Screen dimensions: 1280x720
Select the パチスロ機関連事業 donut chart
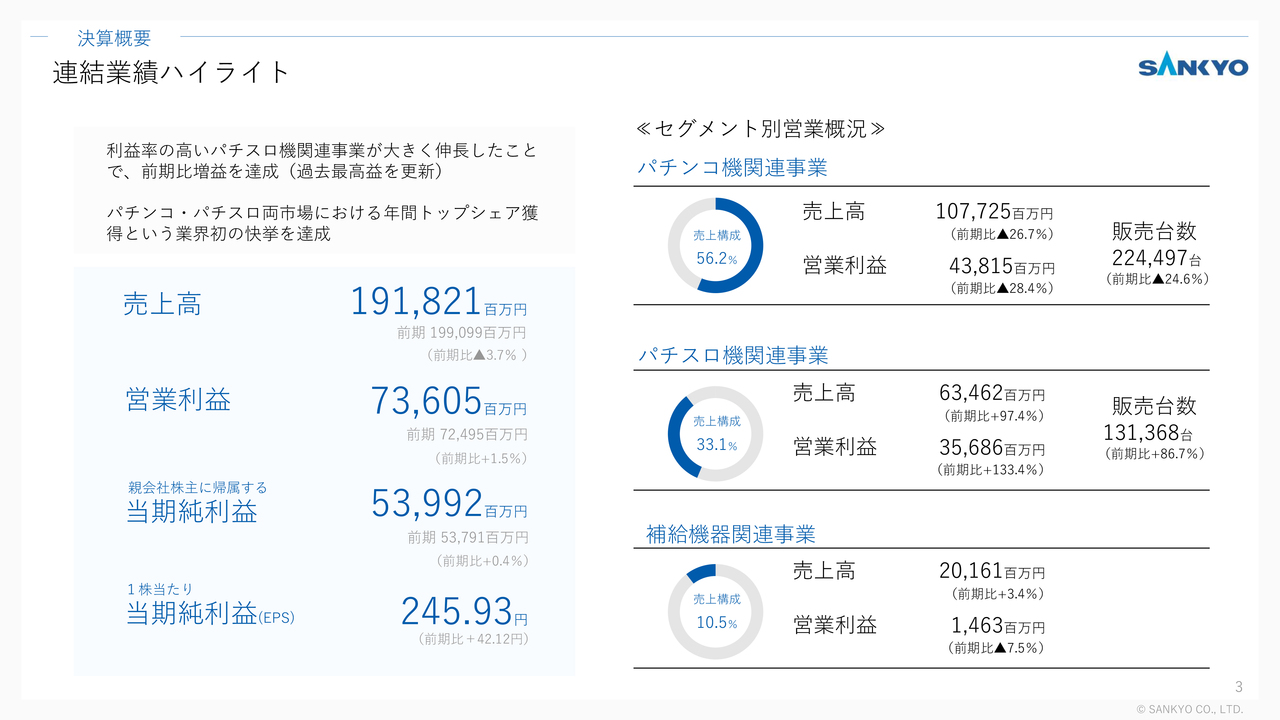tap(715, 432)
